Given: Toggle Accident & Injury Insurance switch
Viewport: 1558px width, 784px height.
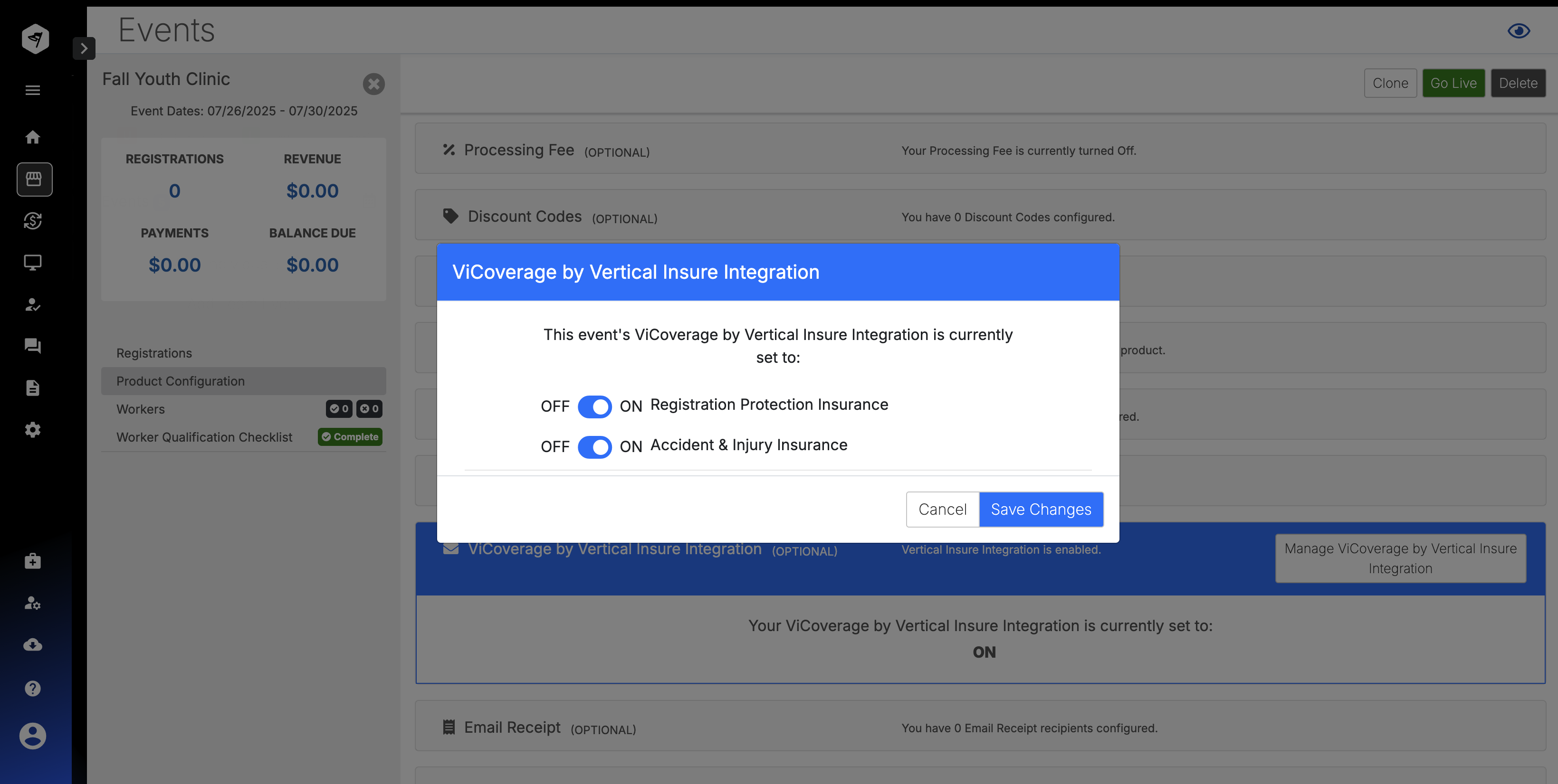Looking at the screenshot, I should coord(594,447).
